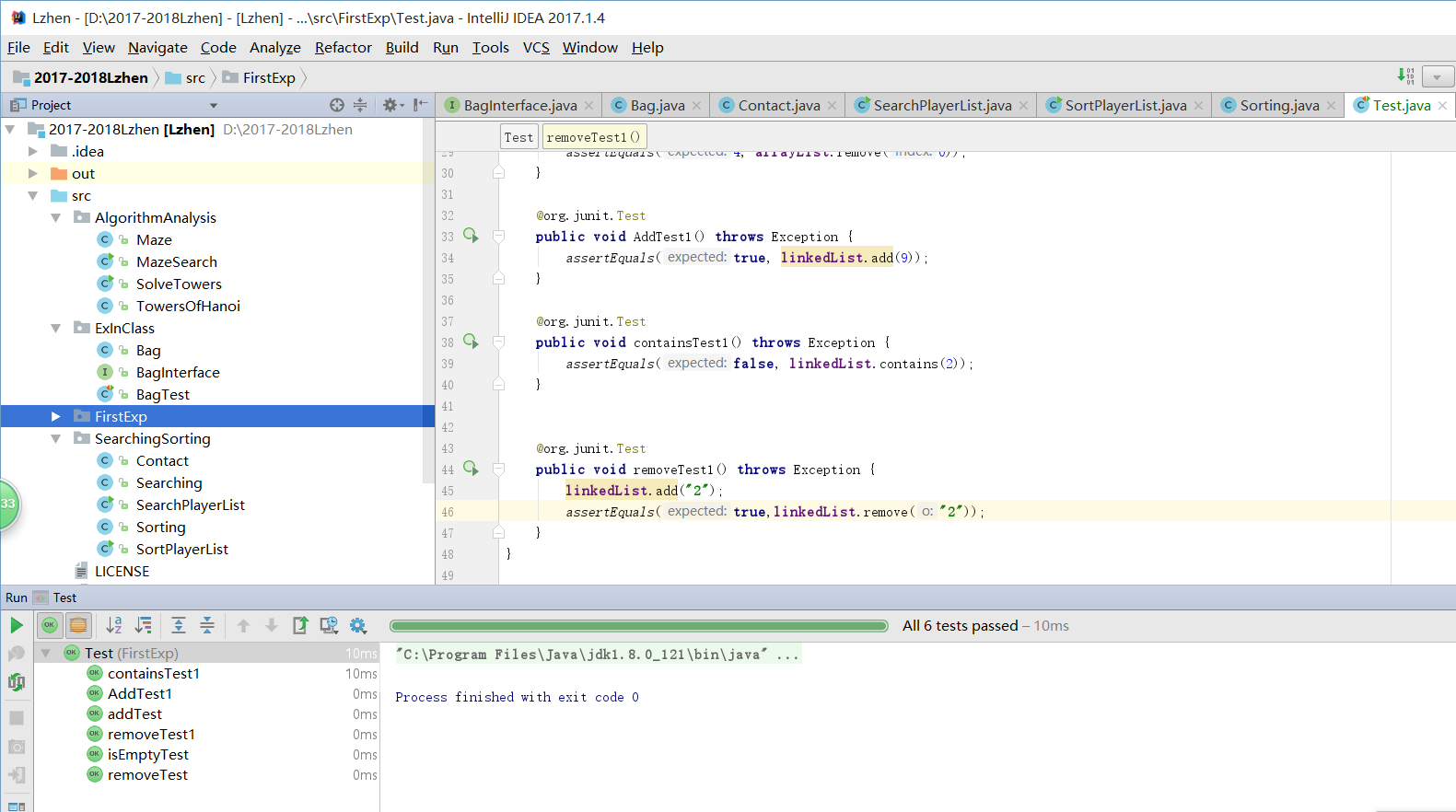The width and height of the screenshot is (1456, 812).
Task: Toggle the Show Passed tests filter
Action: tap(50, 626)
